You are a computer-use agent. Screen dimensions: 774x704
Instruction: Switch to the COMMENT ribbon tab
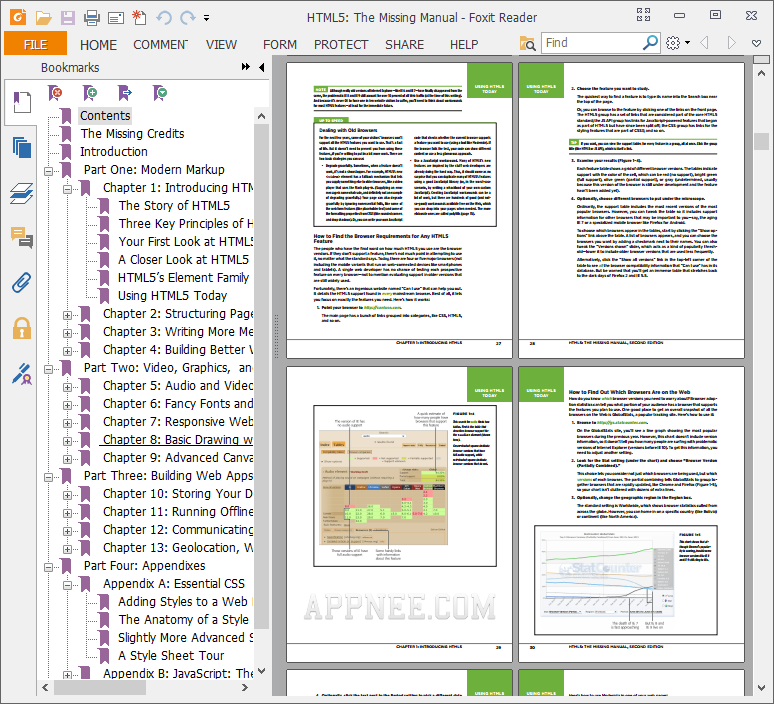[x=160, y=45]
